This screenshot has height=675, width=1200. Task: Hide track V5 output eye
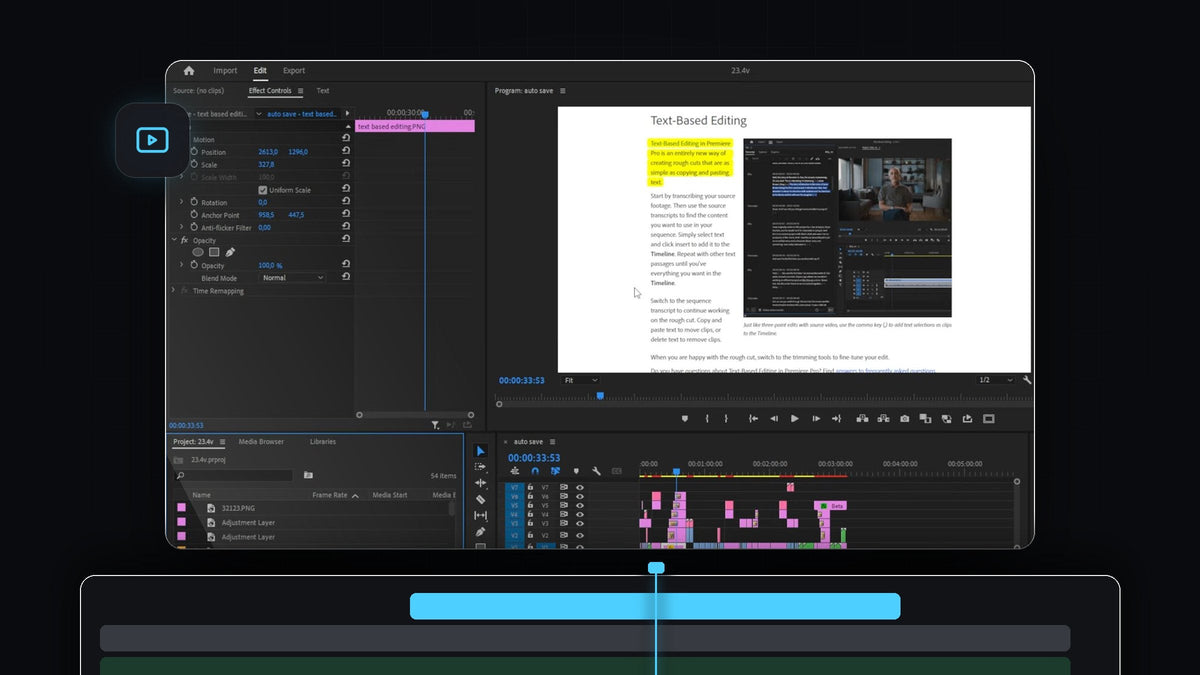tap(579, 505)
